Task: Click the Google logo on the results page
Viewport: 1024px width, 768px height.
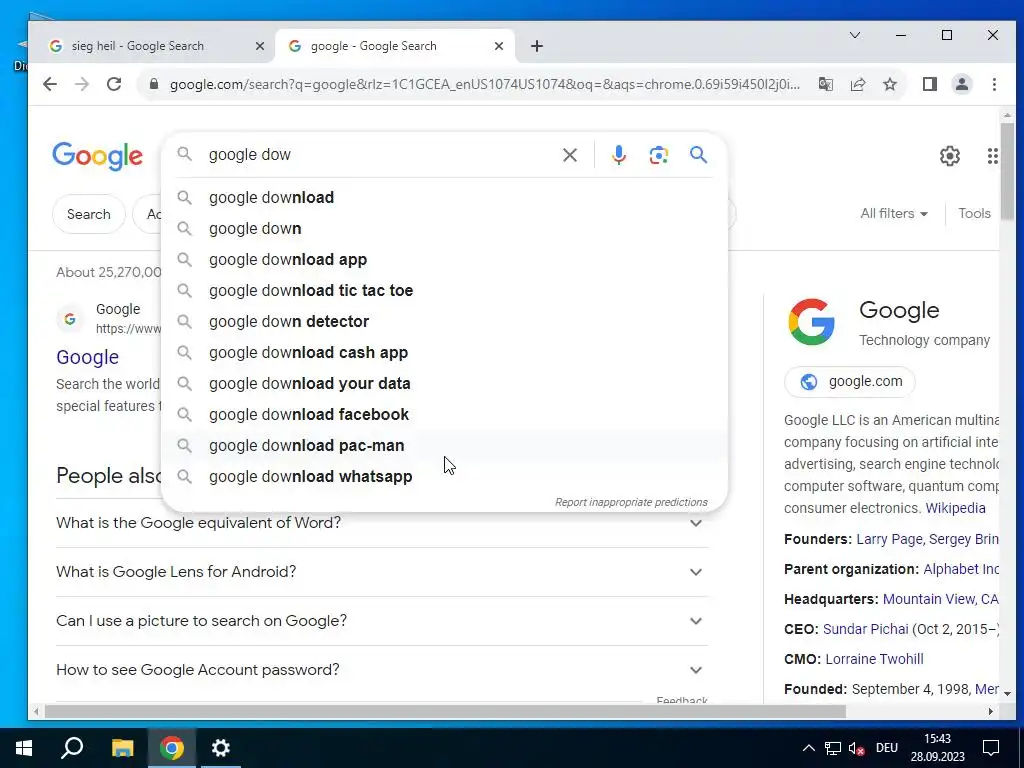Action: tap(97, 155)
